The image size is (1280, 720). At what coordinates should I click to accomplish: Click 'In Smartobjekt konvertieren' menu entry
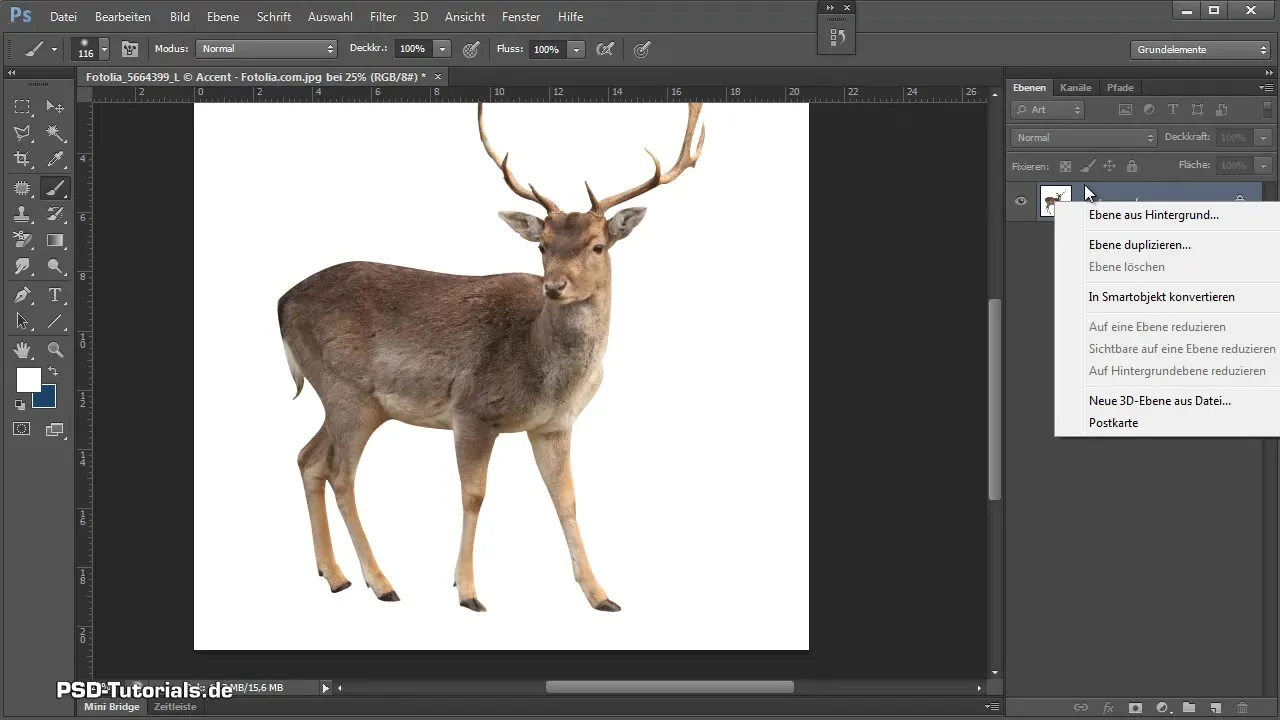tap(1161, 297)
